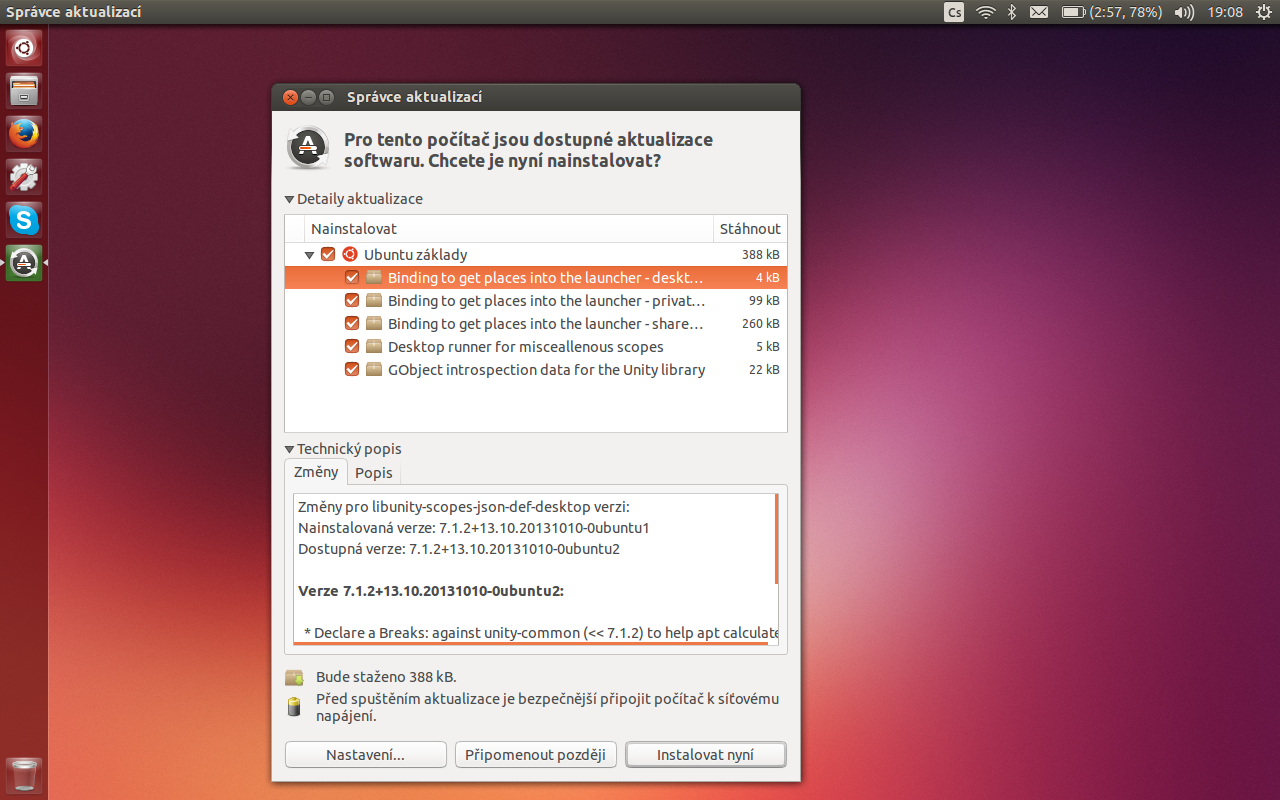The width and height of the screenshot is (1280, 800).
Task: Switch to the Popis tab
Action: coord(374,473)
